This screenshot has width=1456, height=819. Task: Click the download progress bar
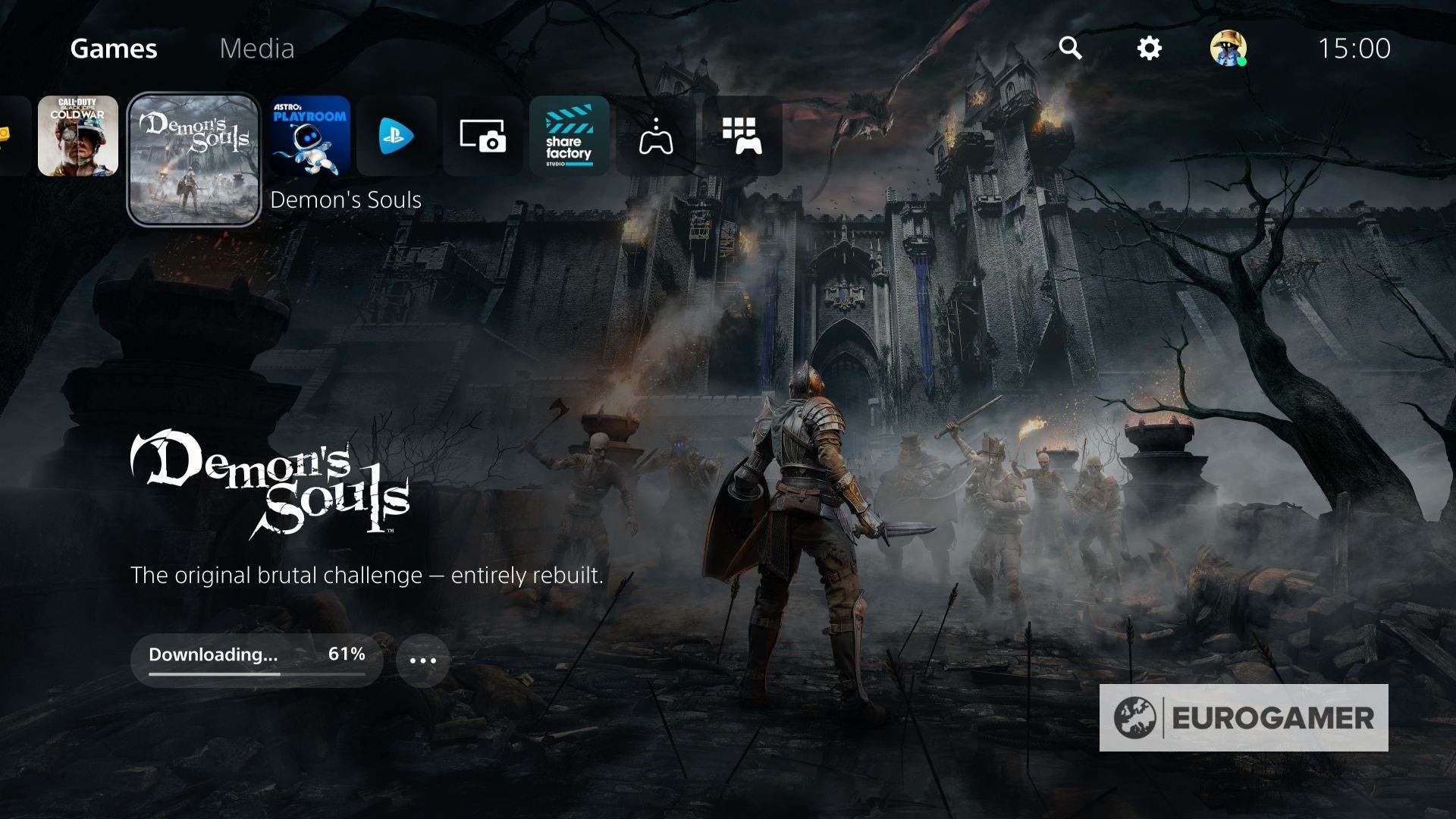pyautogui.click(x=257, y=673)
